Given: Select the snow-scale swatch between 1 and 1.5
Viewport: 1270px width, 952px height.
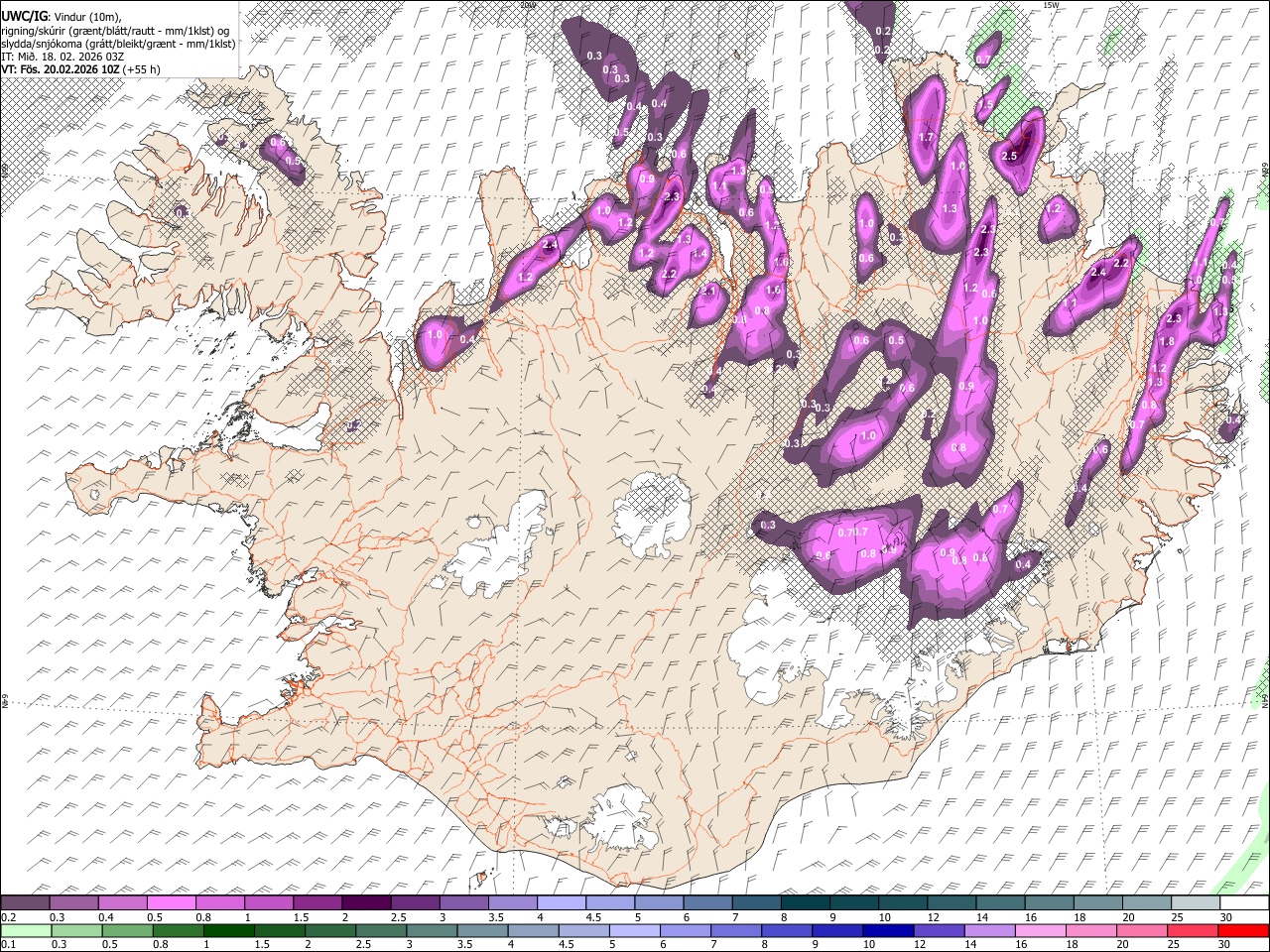Looking at the screenshot, I should pyautogui.click(x=268, y=902).
